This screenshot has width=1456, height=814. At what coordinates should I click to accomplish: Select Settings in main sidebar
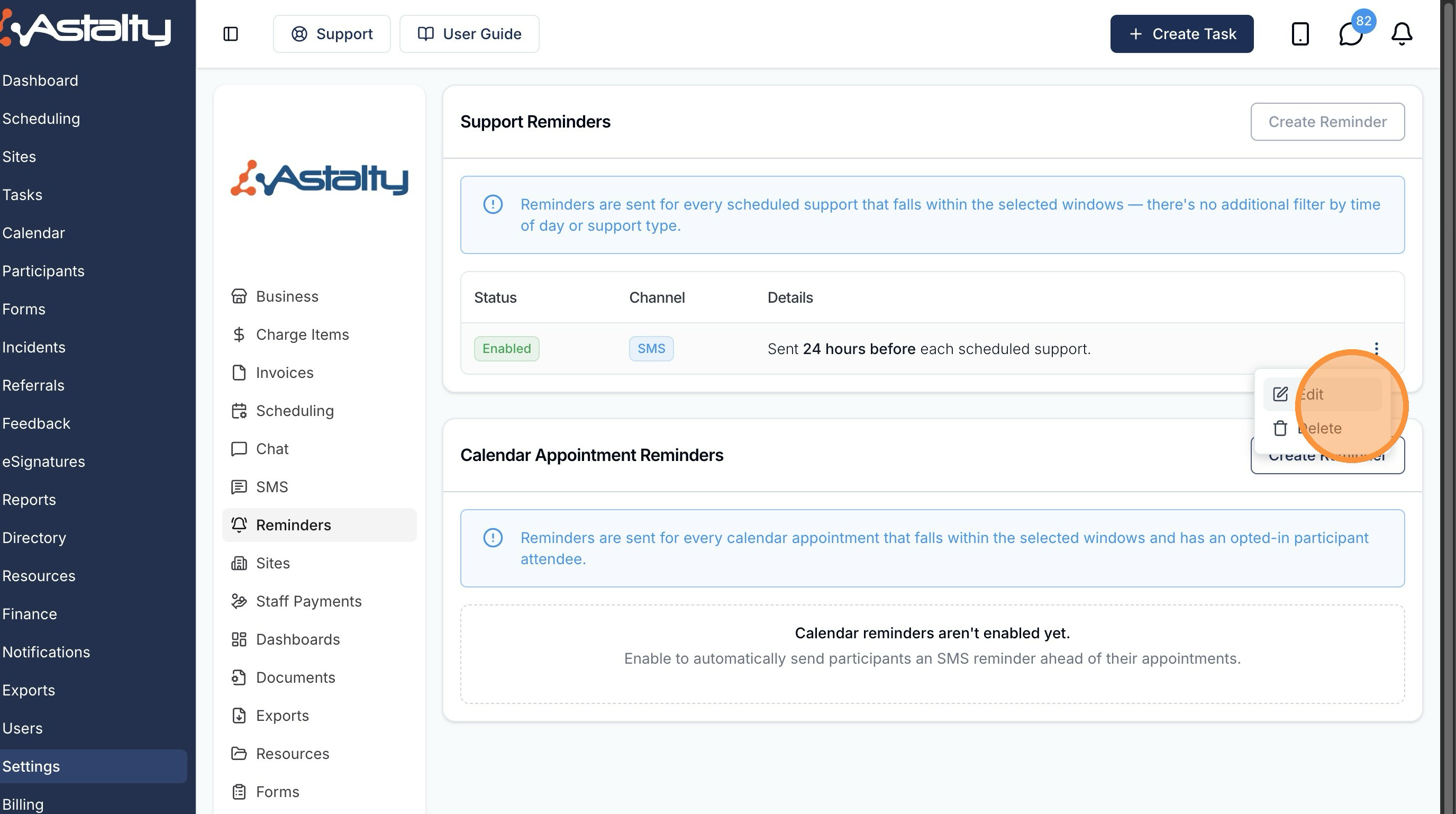coord(93,766)
